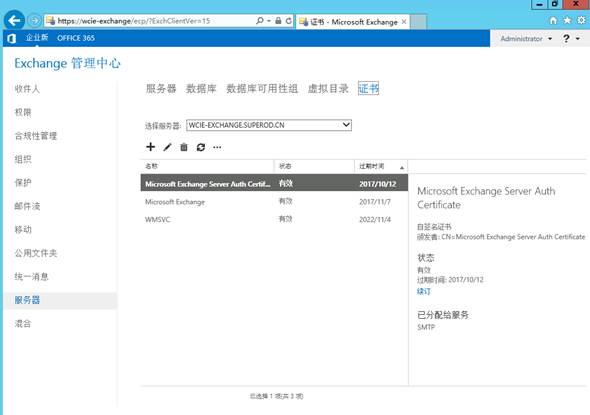Click the 续订 renew link
This screenshot has height=415, width=590.
click(424, 291)
